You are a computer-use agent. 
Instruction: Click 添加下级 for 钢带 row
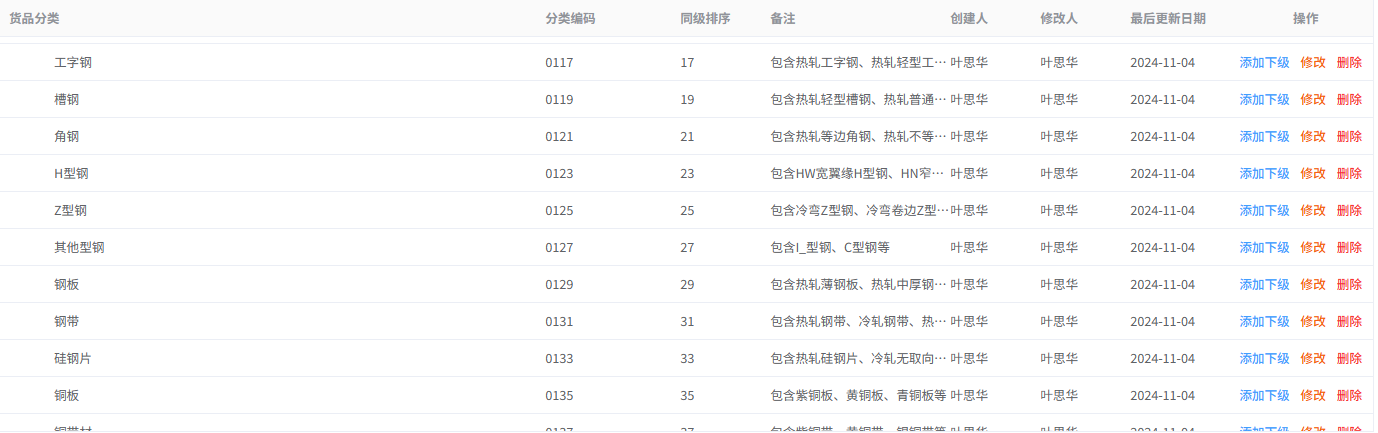point(1264,321)
